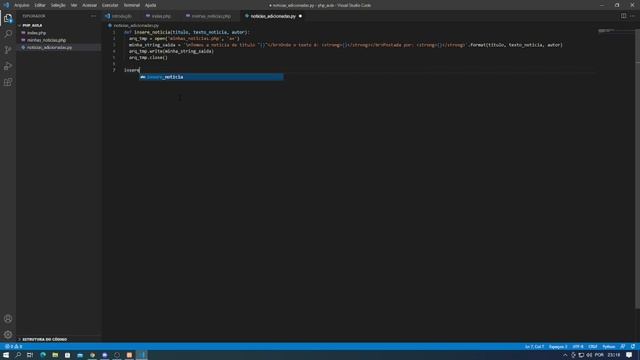Open index.php in the Explorer tree
Screen dimensions: 640x360
[36, 33]
